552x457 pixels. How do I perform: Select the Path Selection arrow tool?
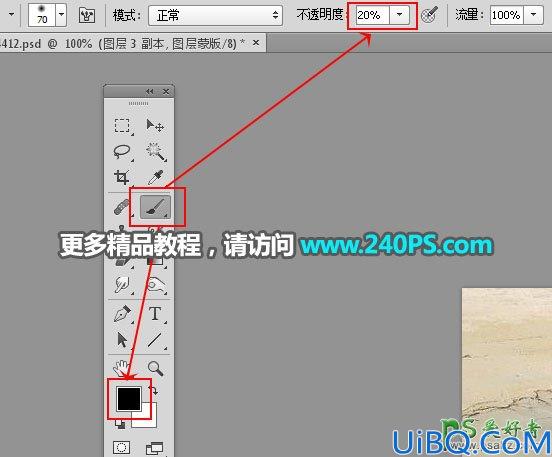pos(122,340)
